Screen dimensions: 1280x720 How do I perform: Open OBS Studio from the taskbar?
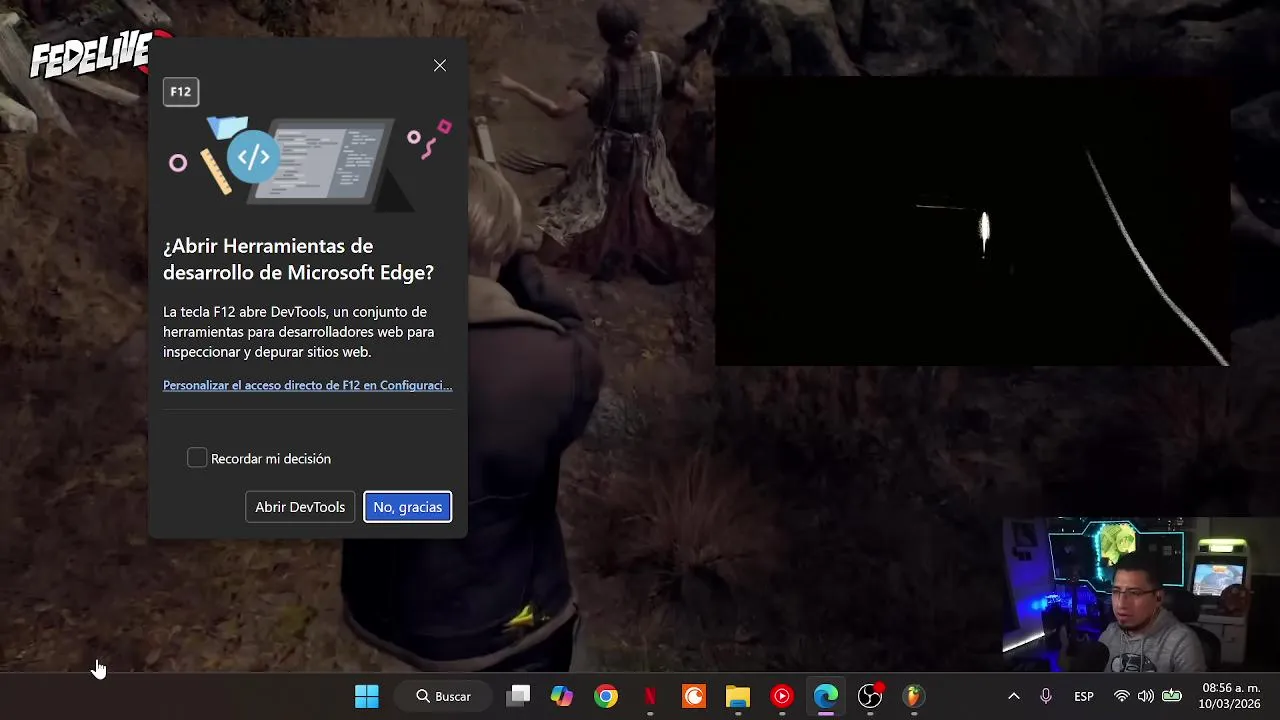(870, 696)
